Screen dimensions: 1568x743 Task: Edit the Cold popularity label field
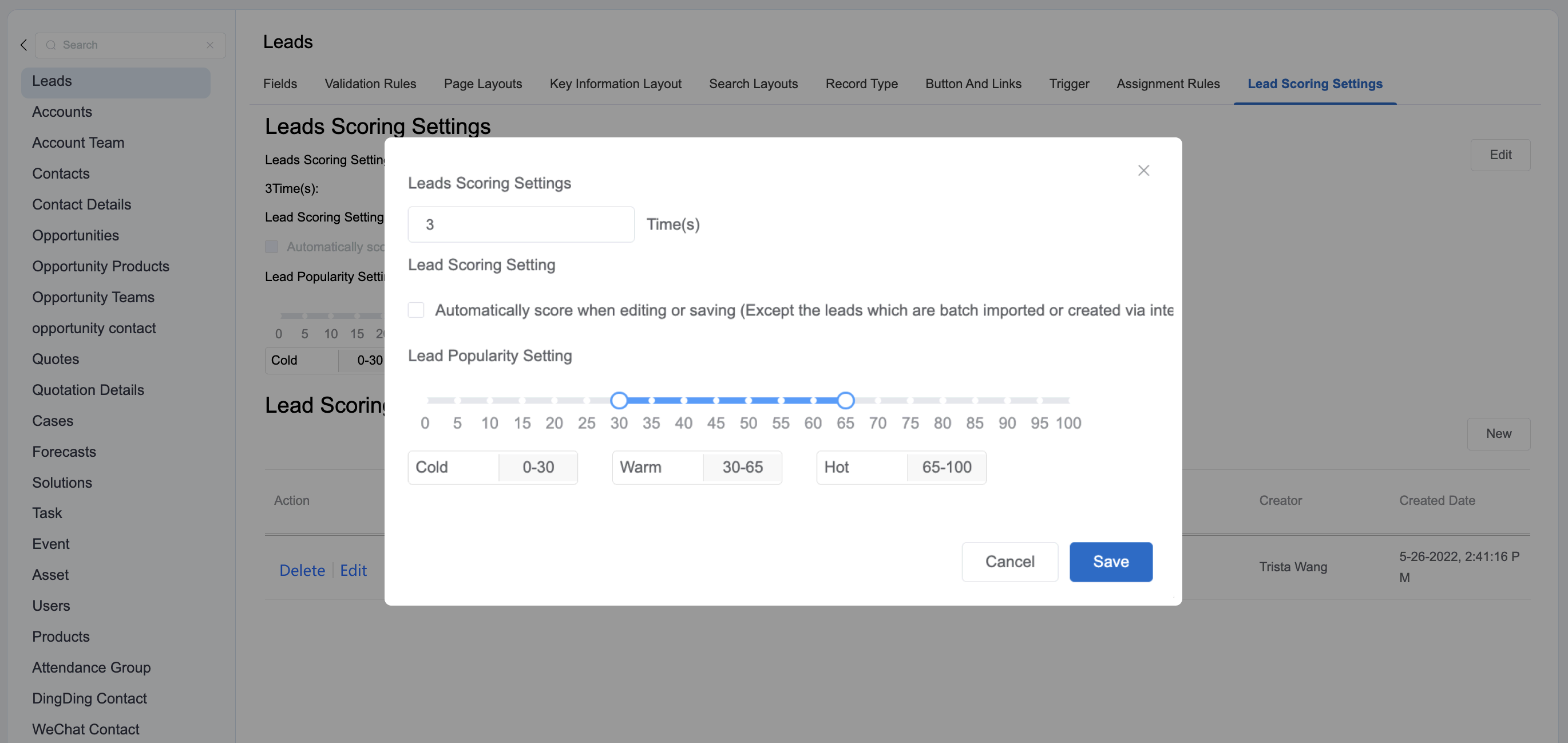453,467
